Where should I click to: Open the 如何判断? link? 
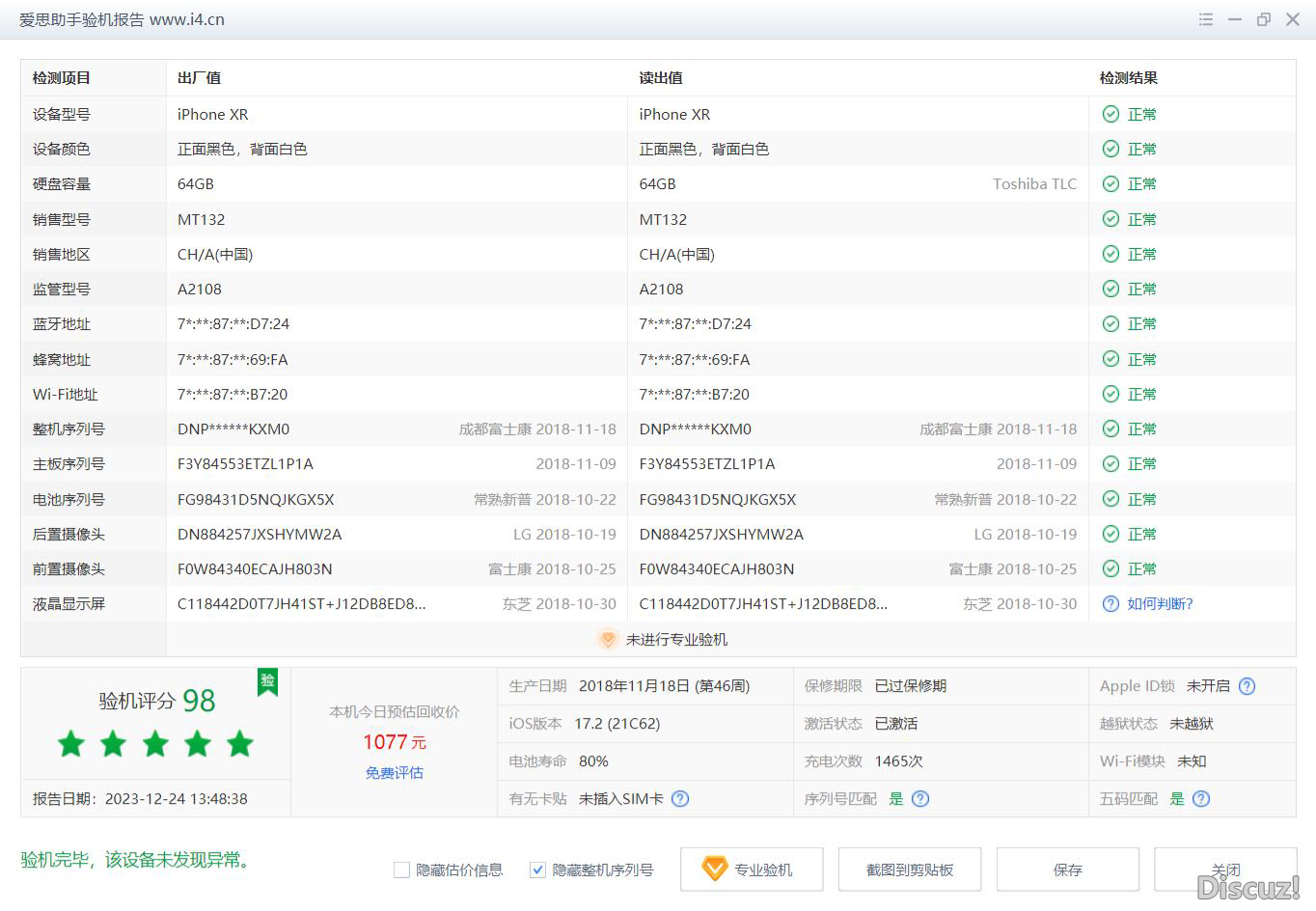coord(1160,603)
